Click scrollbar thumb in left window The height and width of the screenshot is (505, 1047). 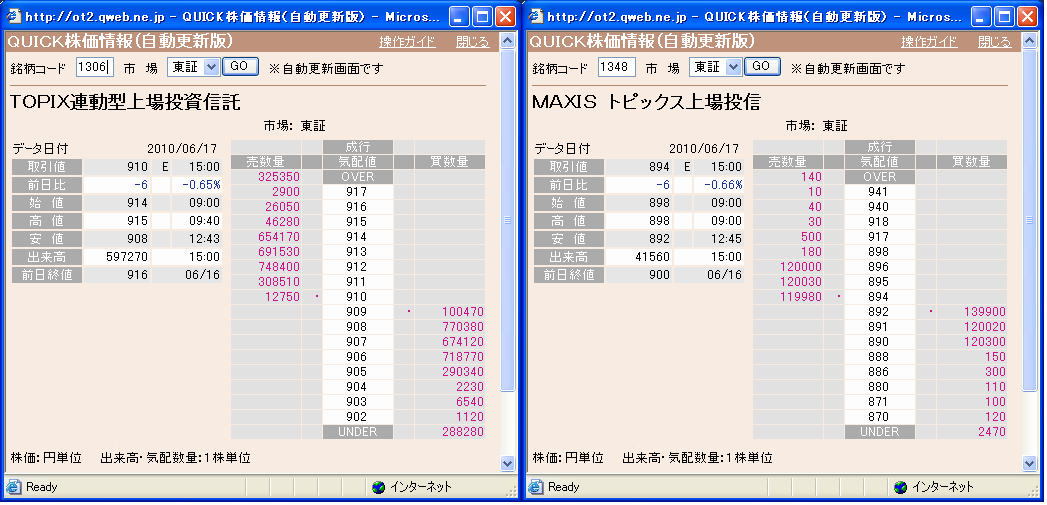click(507, 220)
